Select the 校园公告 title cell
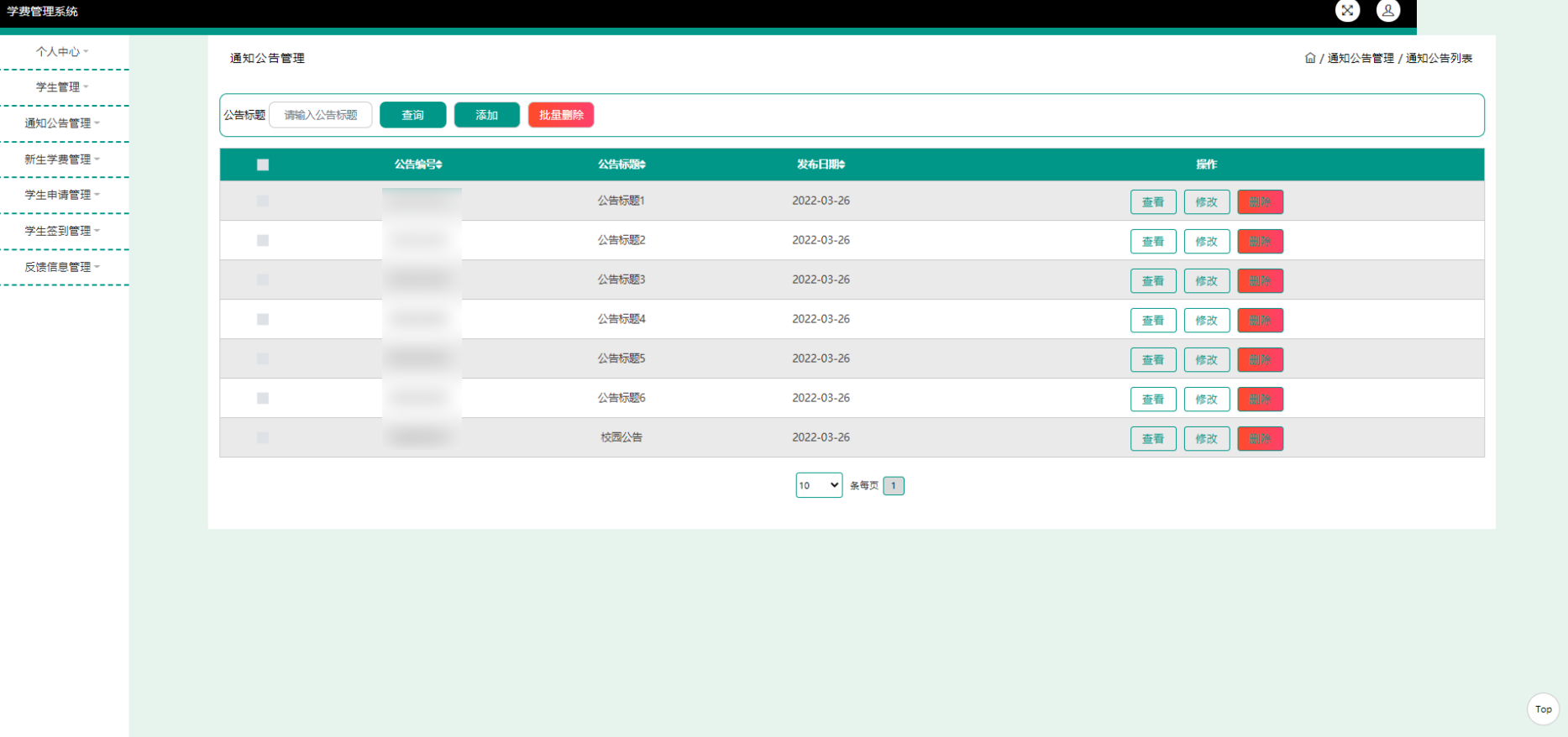Image resolution: width=1568 pixels, height=737 pixels. coord(621,437)
